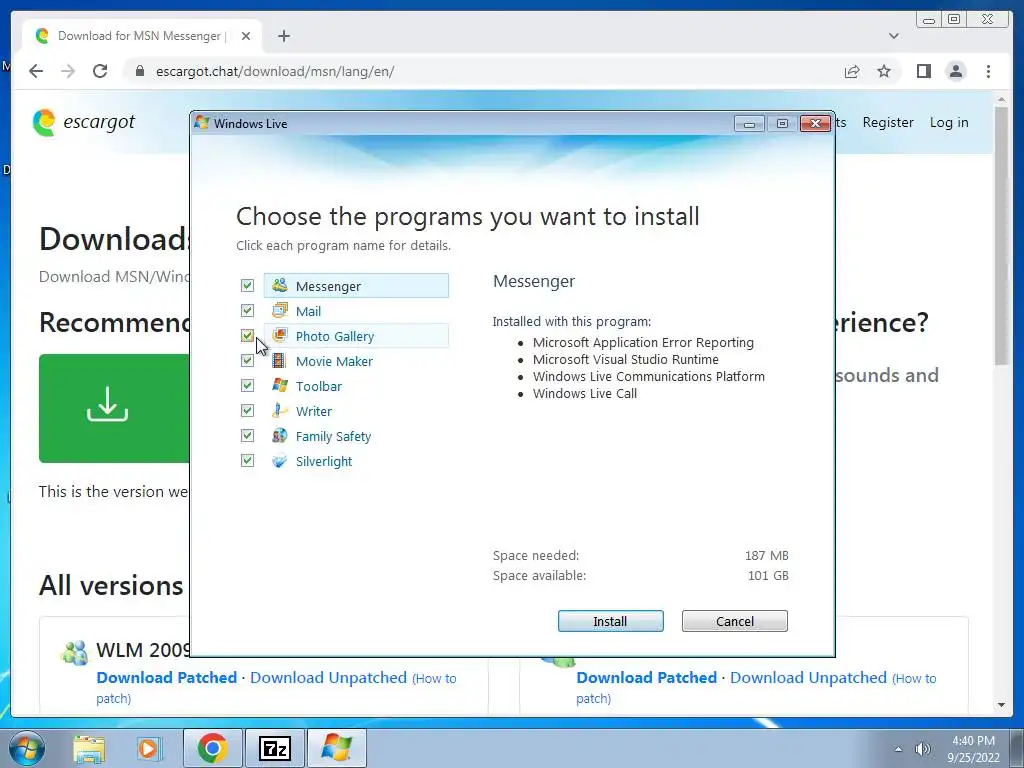Switch to Chrome from the taskbar

212,748
